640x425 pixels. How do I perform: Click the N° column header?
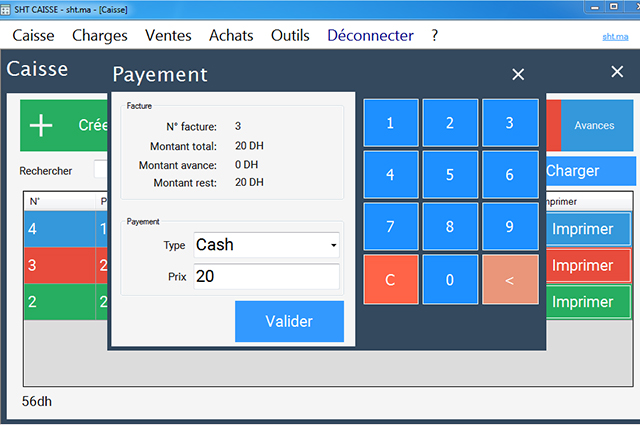pyautogui.click(x=60, y=201)
